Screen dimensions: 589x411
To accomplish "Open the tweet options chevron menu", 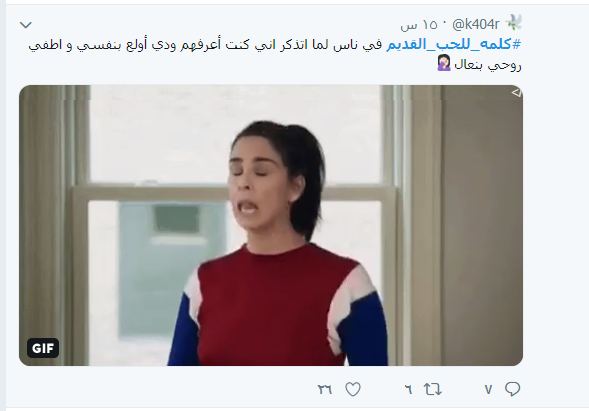I will coord(26,25).
